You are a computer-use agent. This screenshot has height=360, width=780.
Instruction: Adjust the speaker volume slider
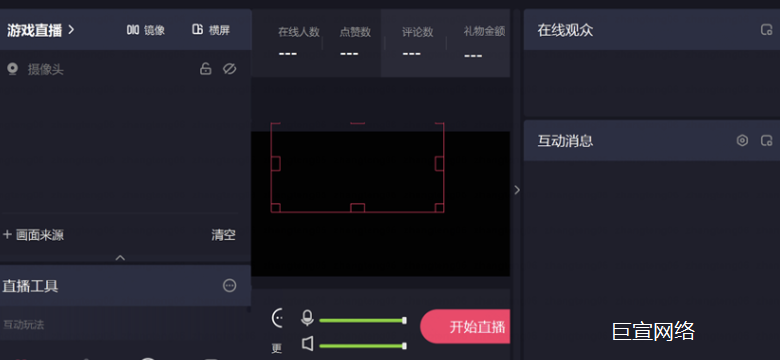[x=363, y=346]
